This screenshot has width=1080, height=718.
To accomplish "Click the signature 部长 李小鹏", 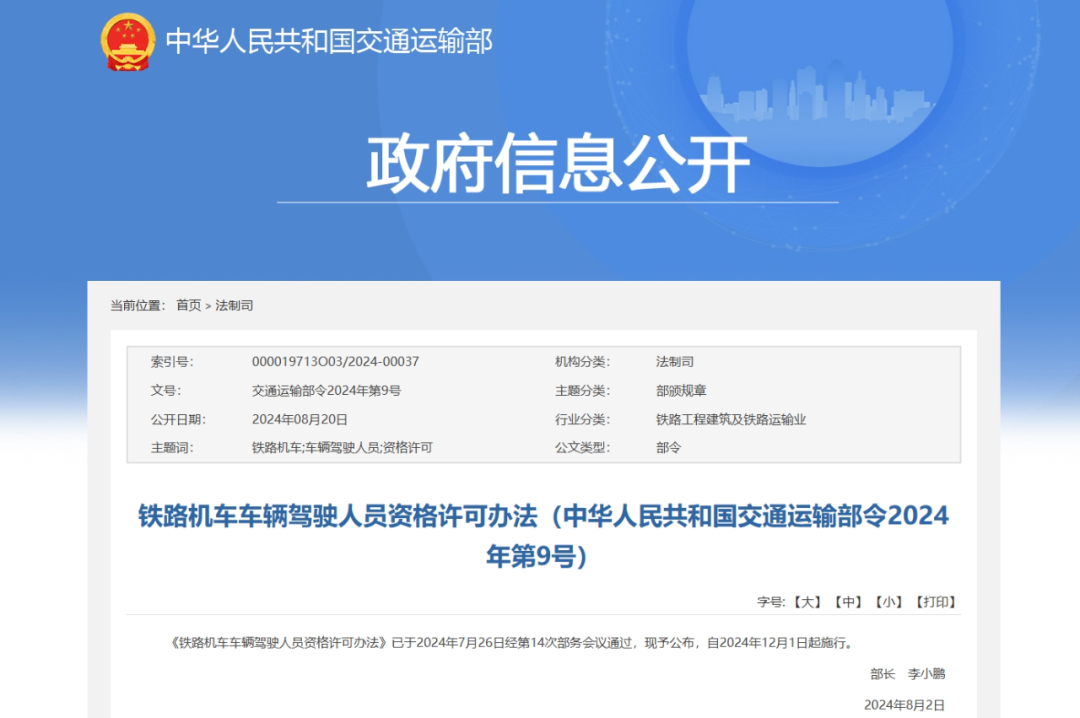I will coord(908,674).
